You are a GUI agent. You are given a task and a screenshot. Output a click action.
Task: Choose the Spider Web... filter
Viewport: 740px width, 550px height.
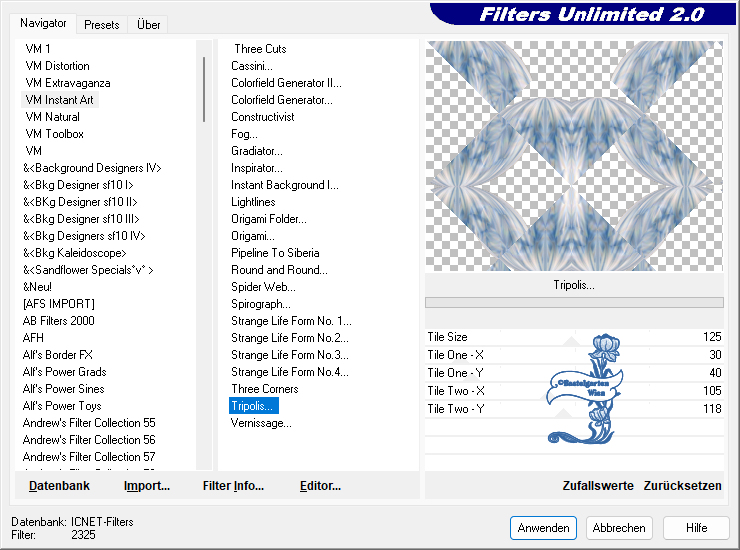(x=263, y=287)
